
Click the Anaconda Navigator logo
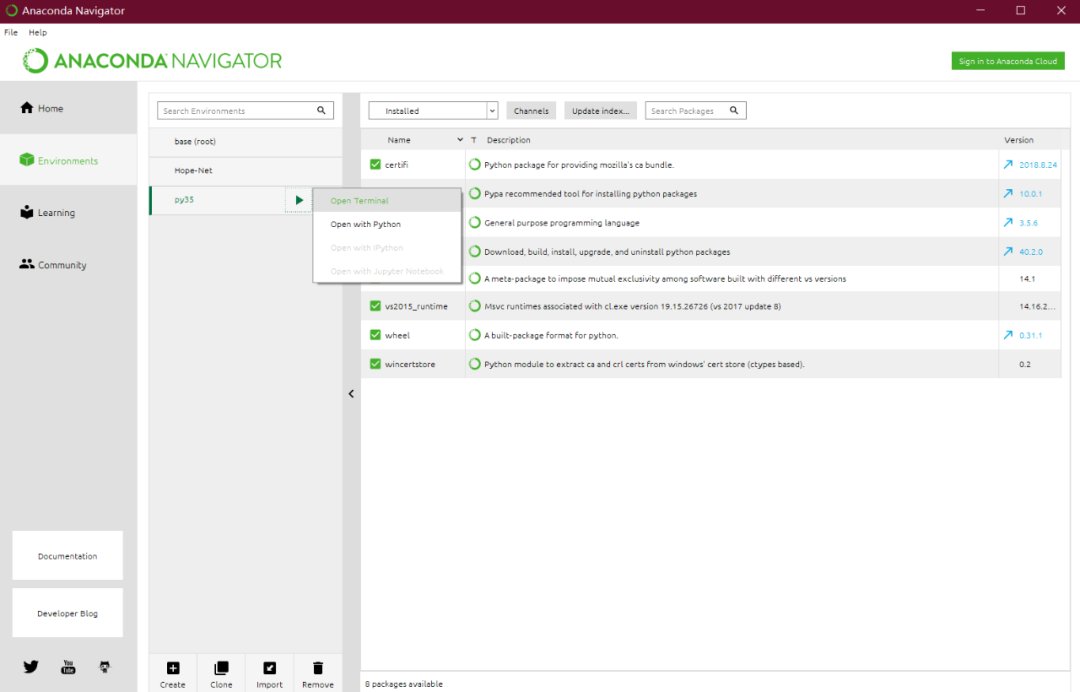coord(152,61)
